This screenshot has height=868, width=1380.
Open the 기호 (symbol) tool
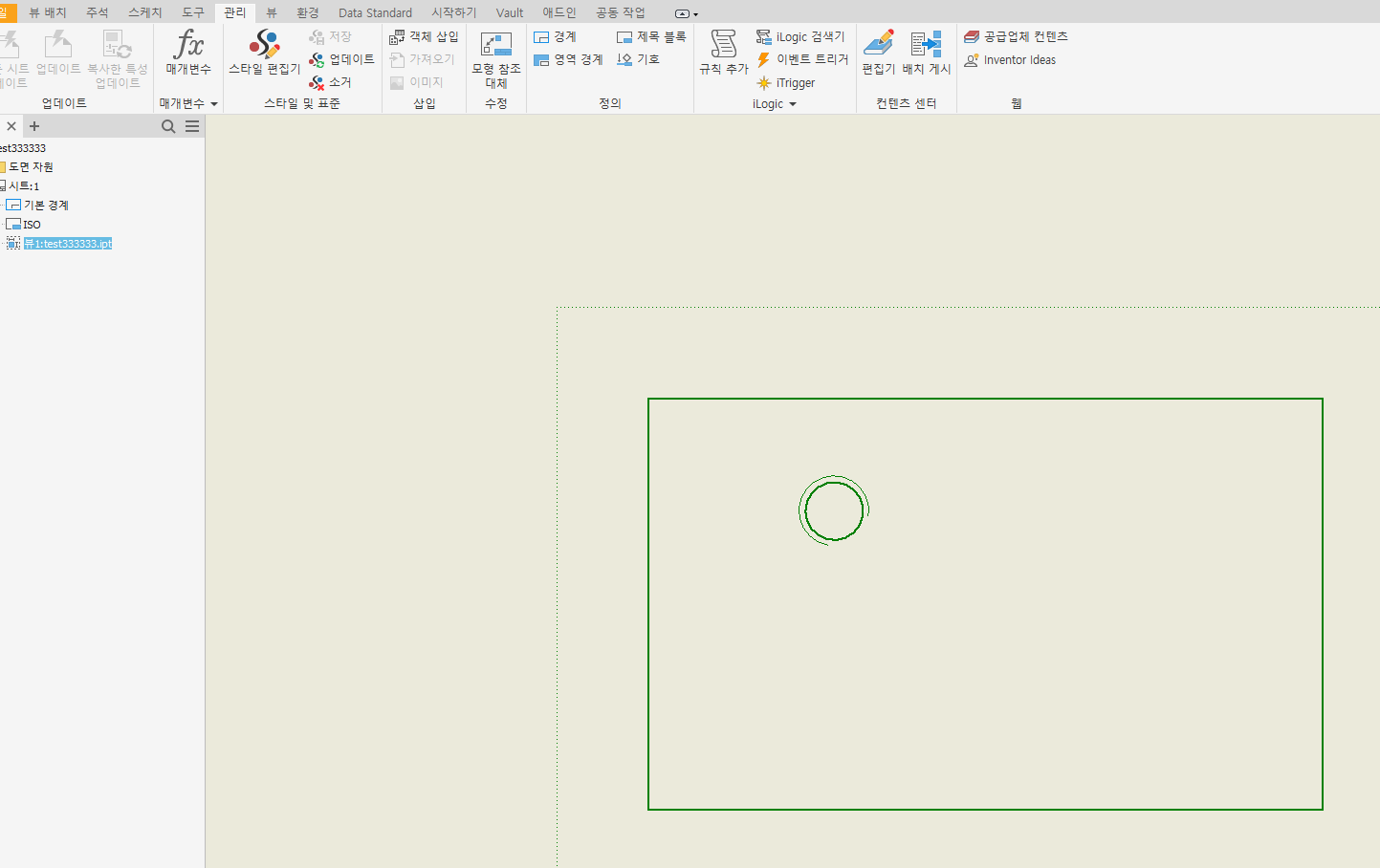click(x=638, y=58)
